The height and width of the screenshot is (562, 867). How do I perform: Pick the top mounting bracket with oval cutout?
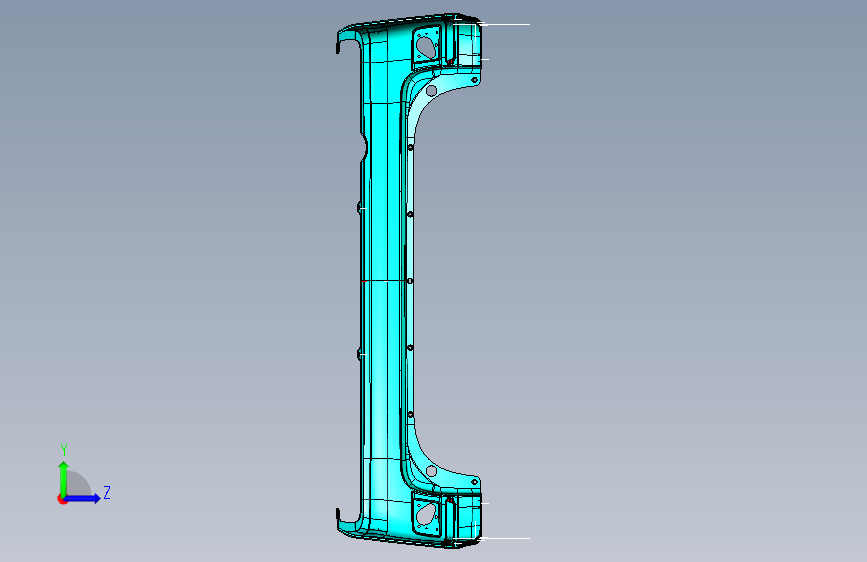click(426, 46)
